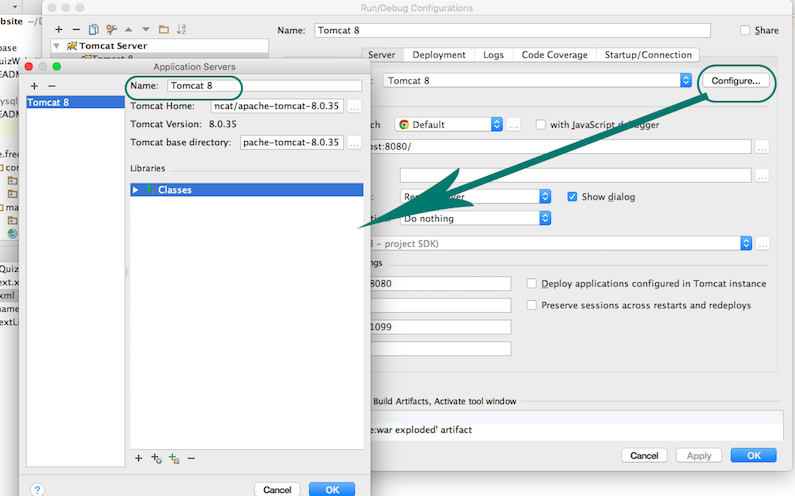
Task: Open the Default browser dropdown
Action: click(448, 124)
